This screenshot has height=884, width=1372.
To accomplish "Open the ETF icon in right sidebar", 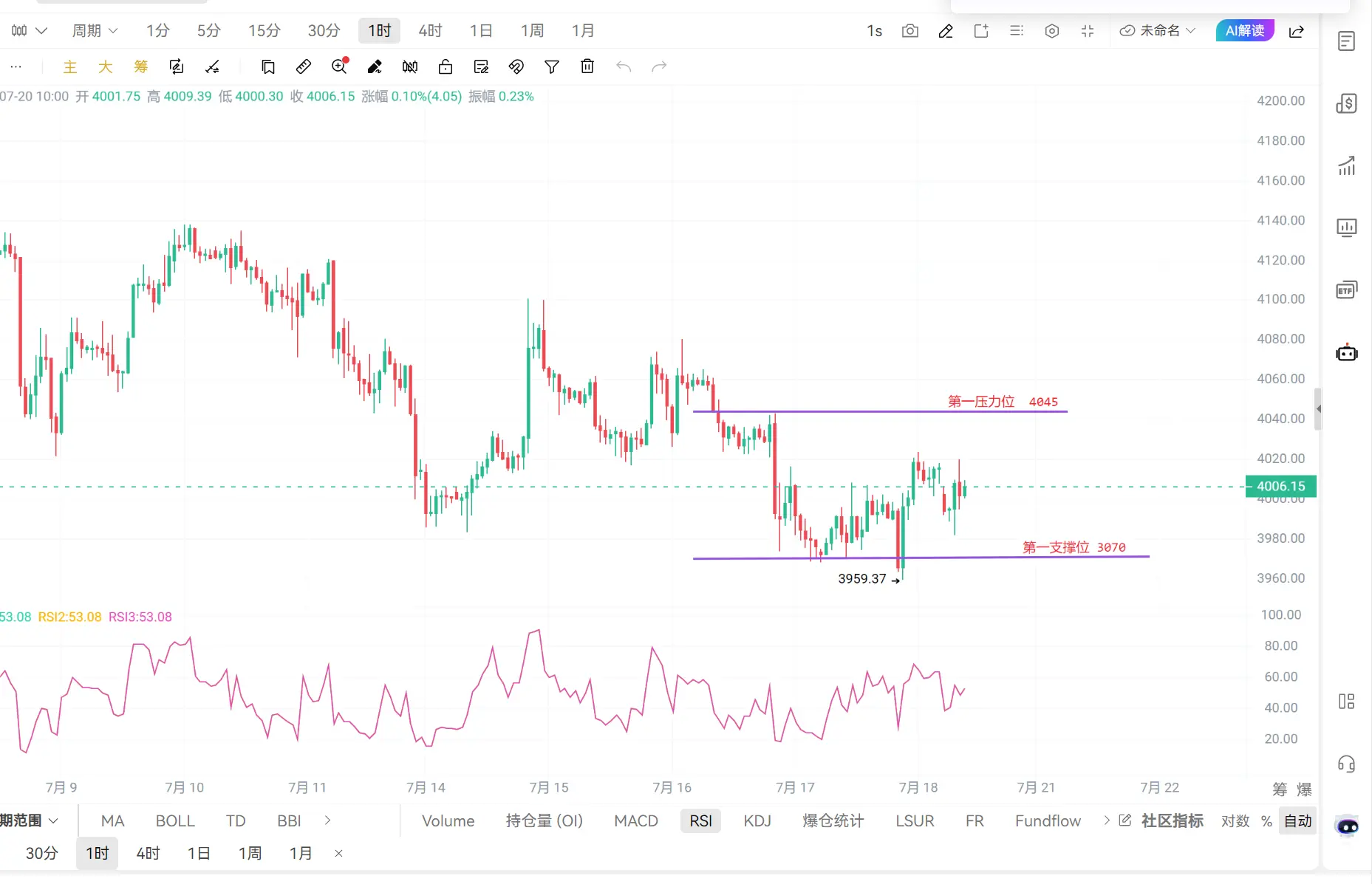I will pos(1347,289).
